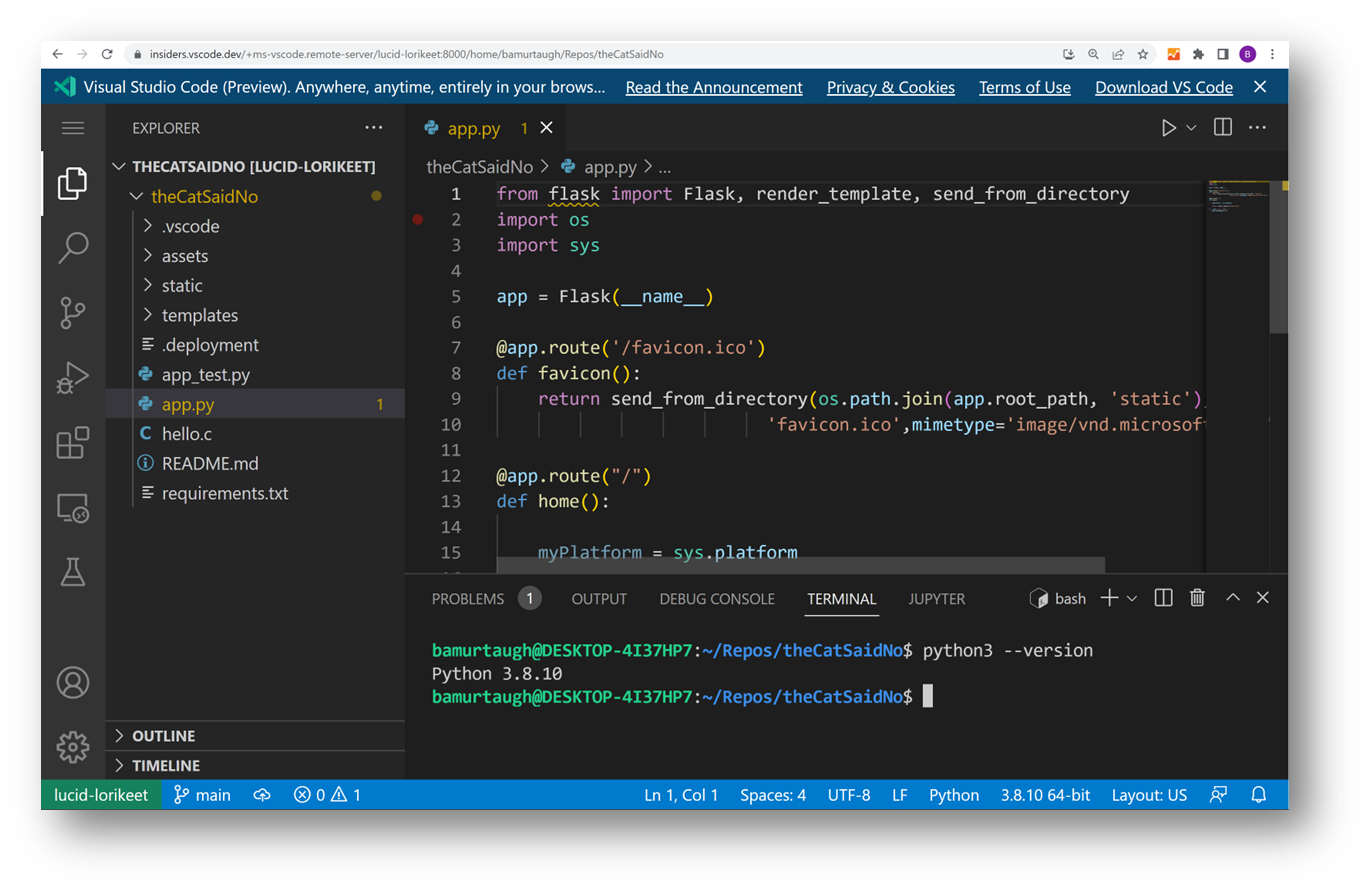Switch to the DEBUG CONSOLE tab
This screenshot has height=893, width=1372.
point(716,598)
